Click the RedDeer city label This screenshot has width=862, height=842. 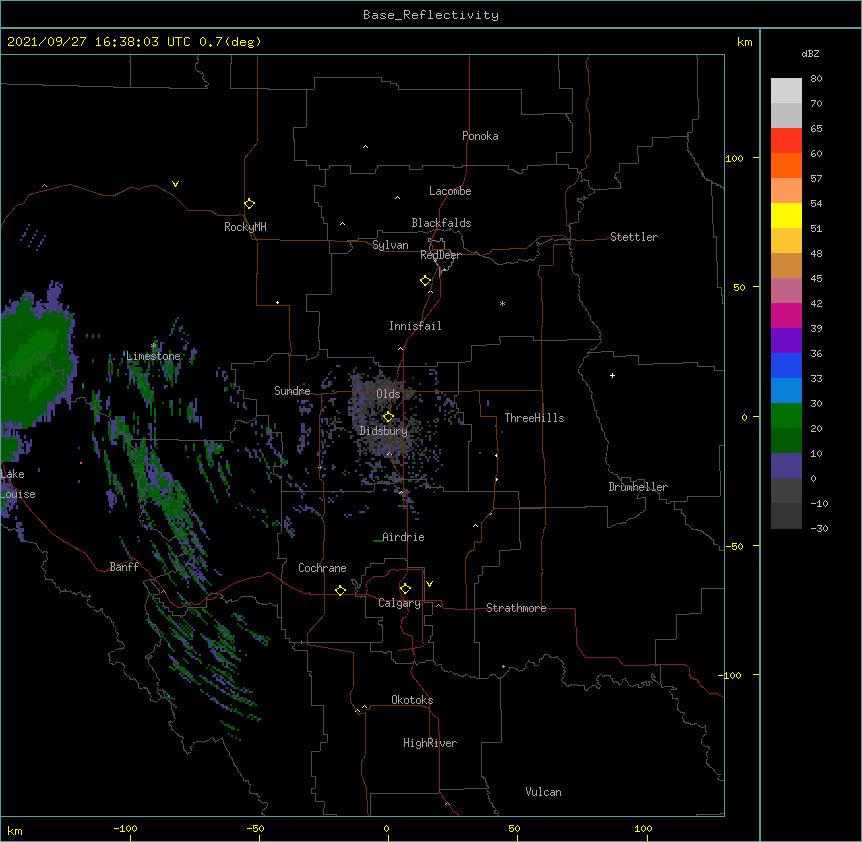440,255
